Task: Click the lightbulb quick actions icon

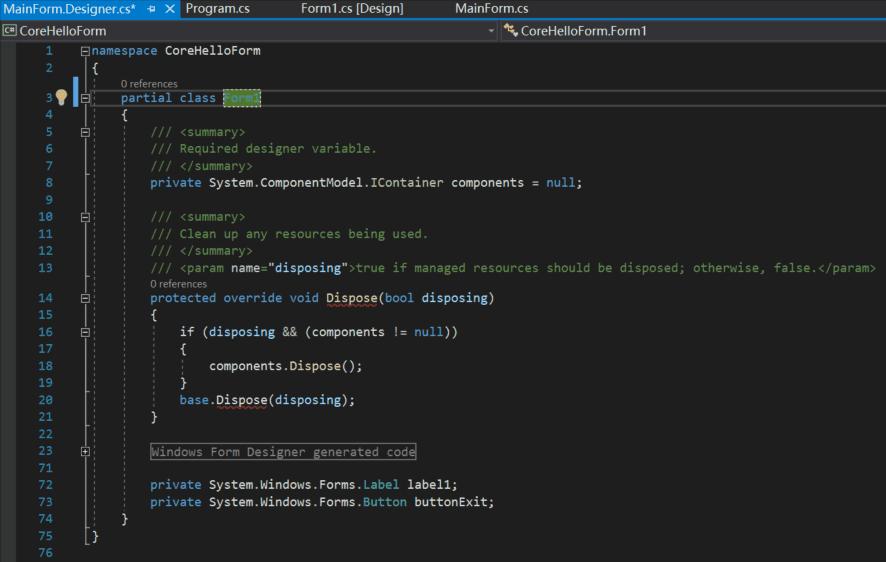Action: tap(61, 98)
